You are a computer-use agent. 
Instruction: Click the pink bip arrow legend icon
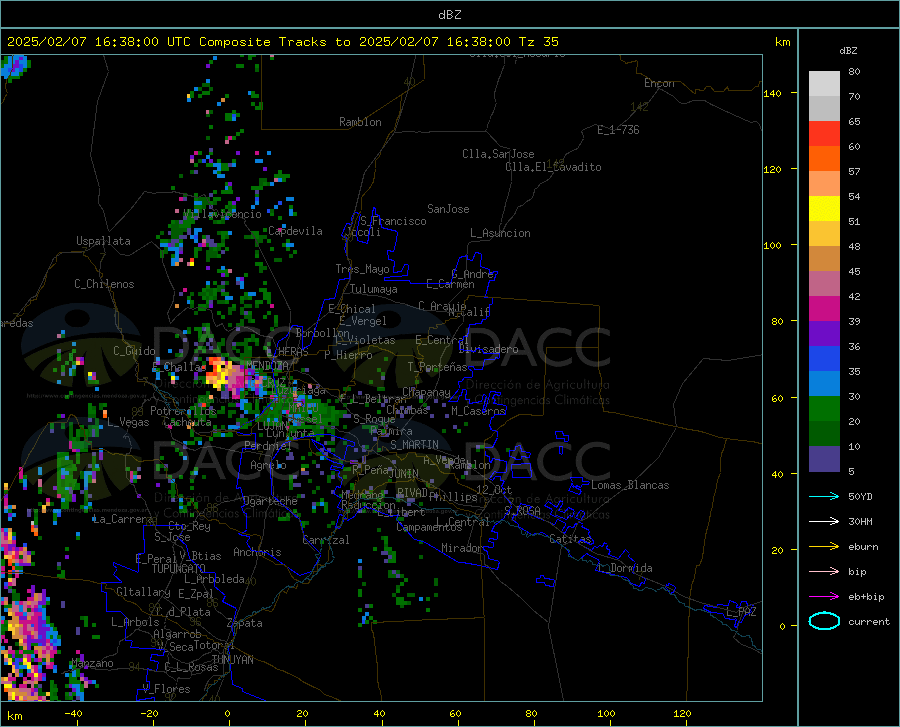[824, 572]
